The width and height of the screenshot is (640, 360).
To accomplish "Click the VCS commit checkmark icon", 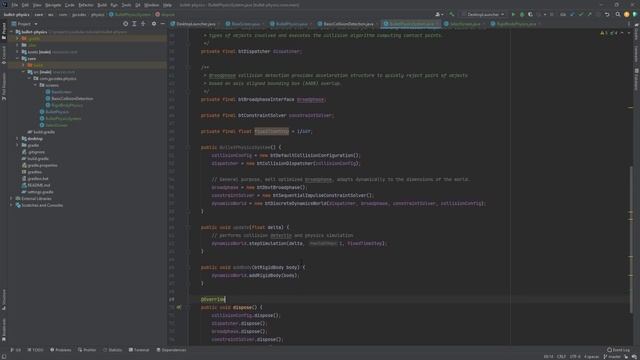I will tap(580, 14).
